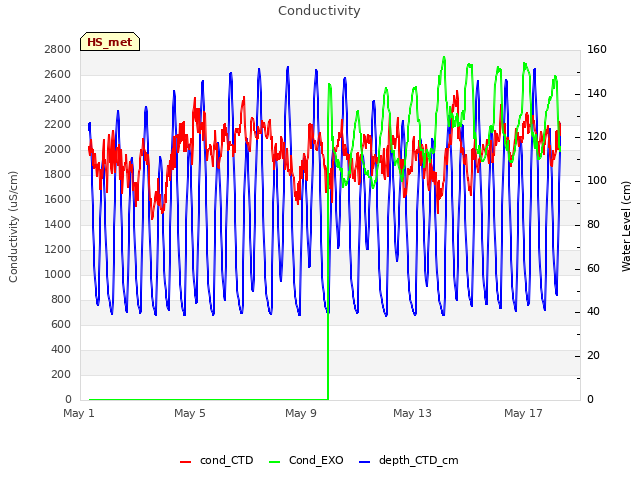Click the blue depth_CTD_cm legend swatch
Screen dimensions: 640x480
click(364, 462)
